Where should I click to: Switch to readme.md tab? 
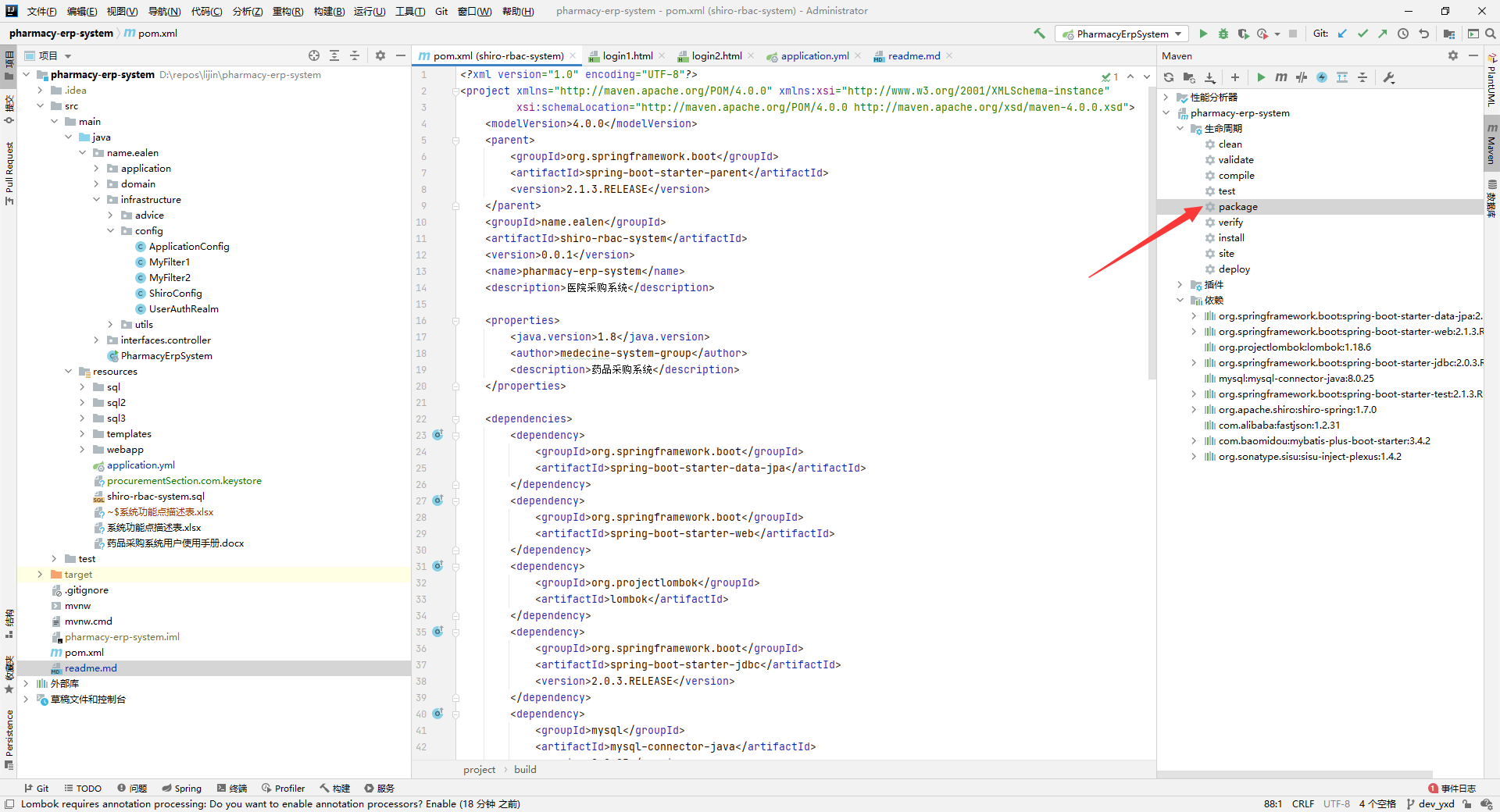coord(913,55)
